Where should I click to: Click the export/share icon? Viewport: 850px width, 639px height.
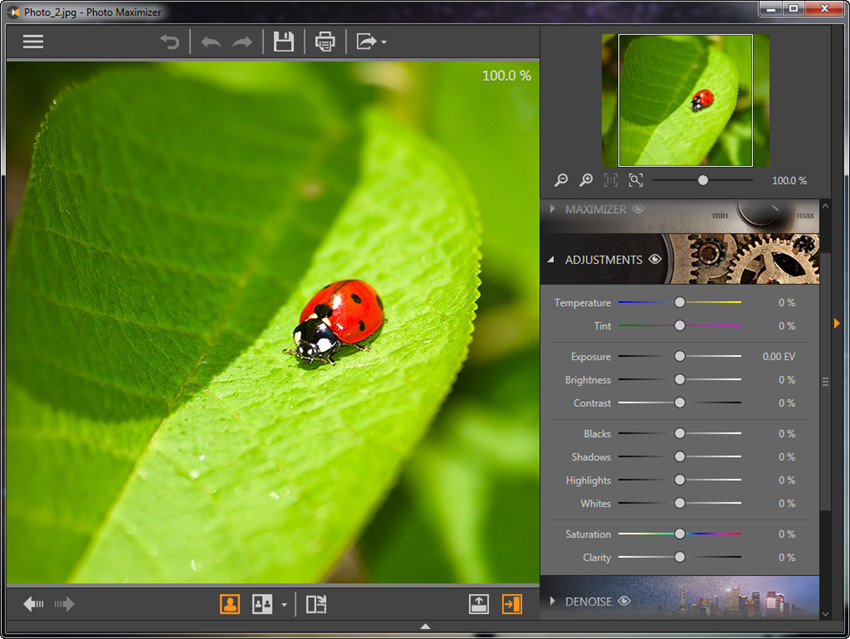tap(366, 42)
